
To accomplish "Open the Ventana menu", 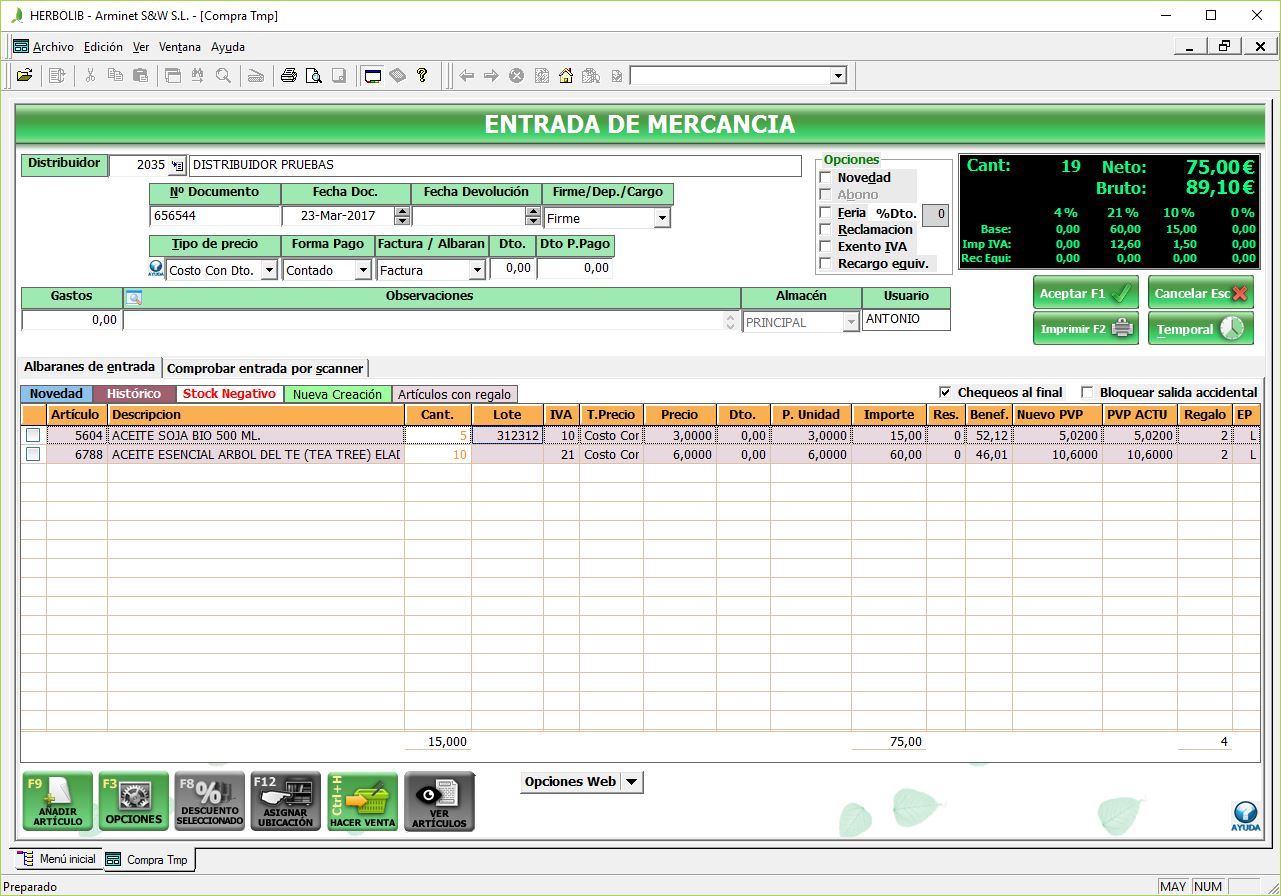I will (x=180, y=47).
